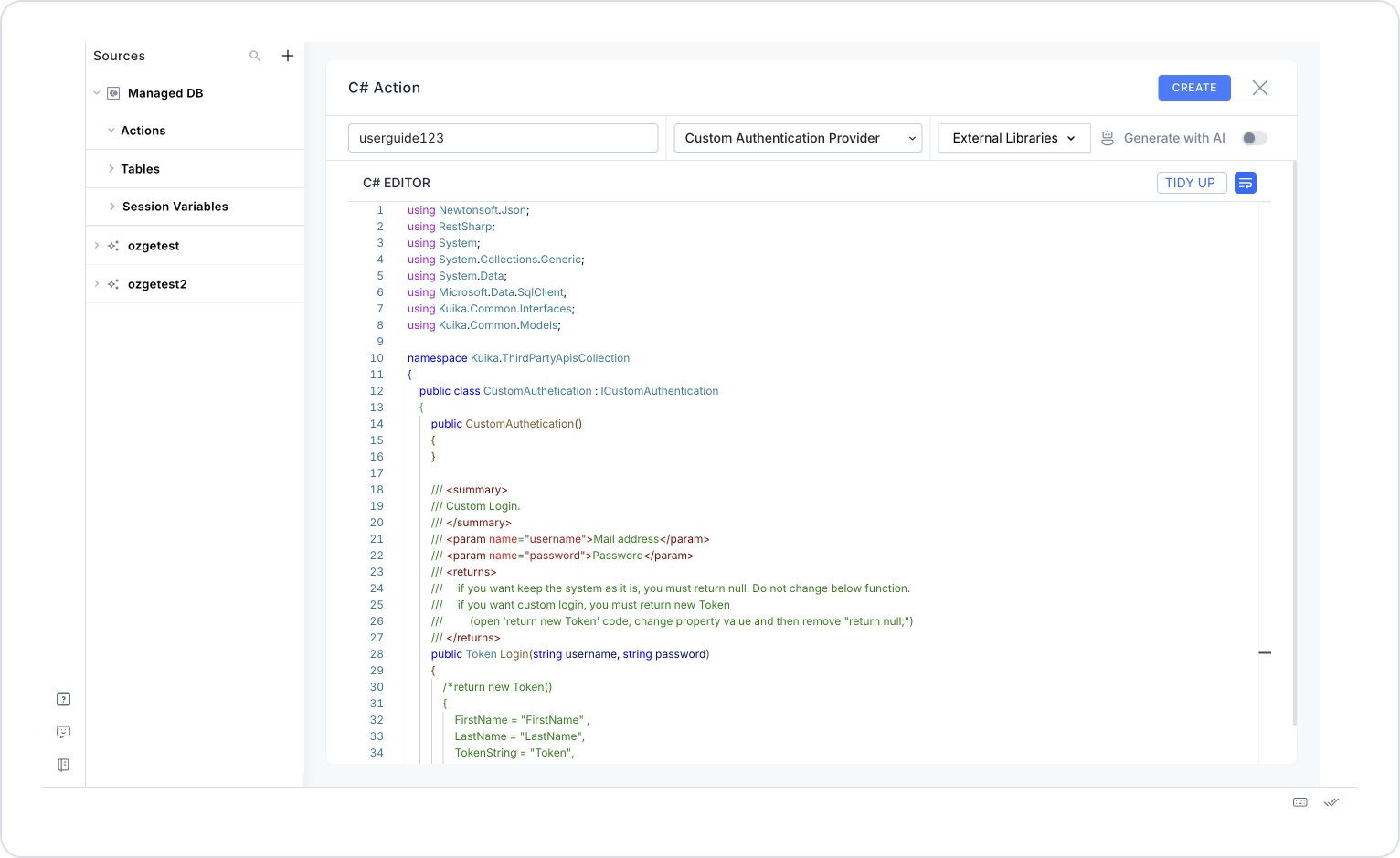Enable the Generate with AI toggle
The height and width of the screenshot is (858, 1400).
coord(1255,138)
